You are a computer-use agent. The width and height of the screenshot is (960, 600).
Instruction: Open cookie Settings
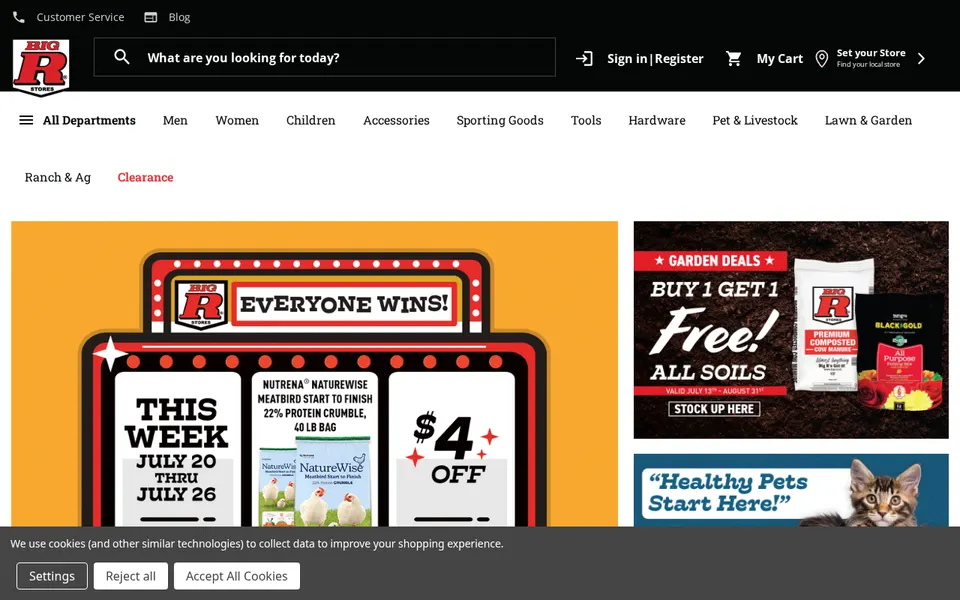click(52, 576)
